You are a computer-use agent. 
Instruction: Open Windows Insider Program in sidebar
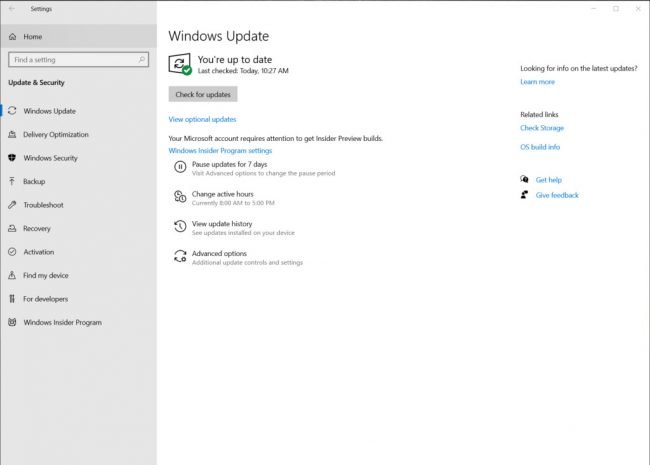79,322
